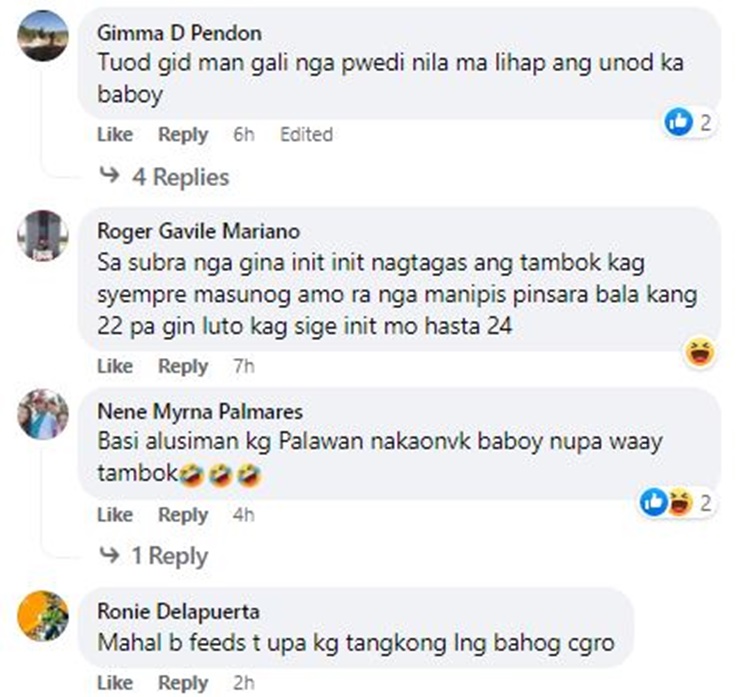Click the reply arrow icon beside 4 Replies
Viewport: 750px width, 697px height.
pyautogui.click(x=110, y=175)
